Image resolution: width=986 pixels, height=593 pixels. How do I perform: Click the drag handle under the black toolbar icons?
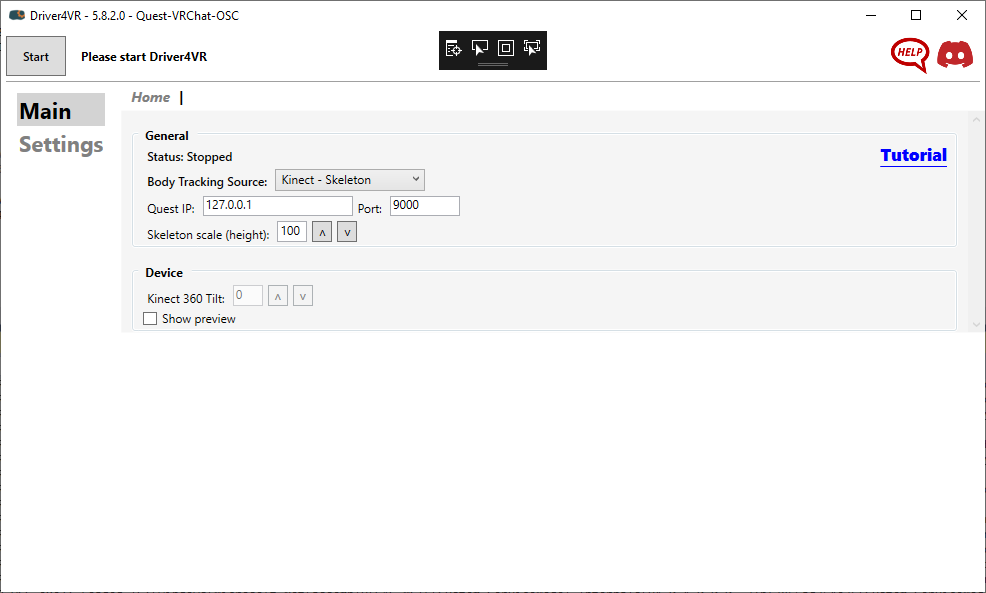[x=493, y=64]
